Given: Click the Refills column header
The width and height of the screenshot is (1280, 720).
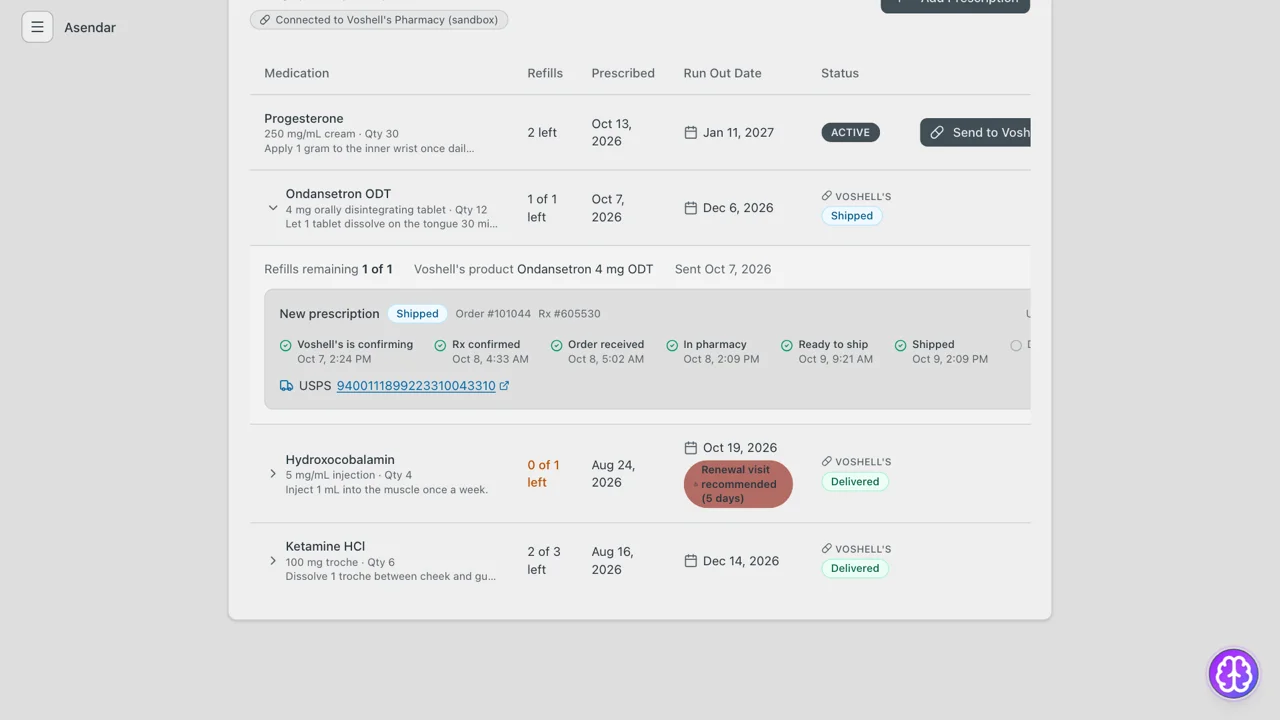Looking at the screenshot, I should tap(545, 73).
